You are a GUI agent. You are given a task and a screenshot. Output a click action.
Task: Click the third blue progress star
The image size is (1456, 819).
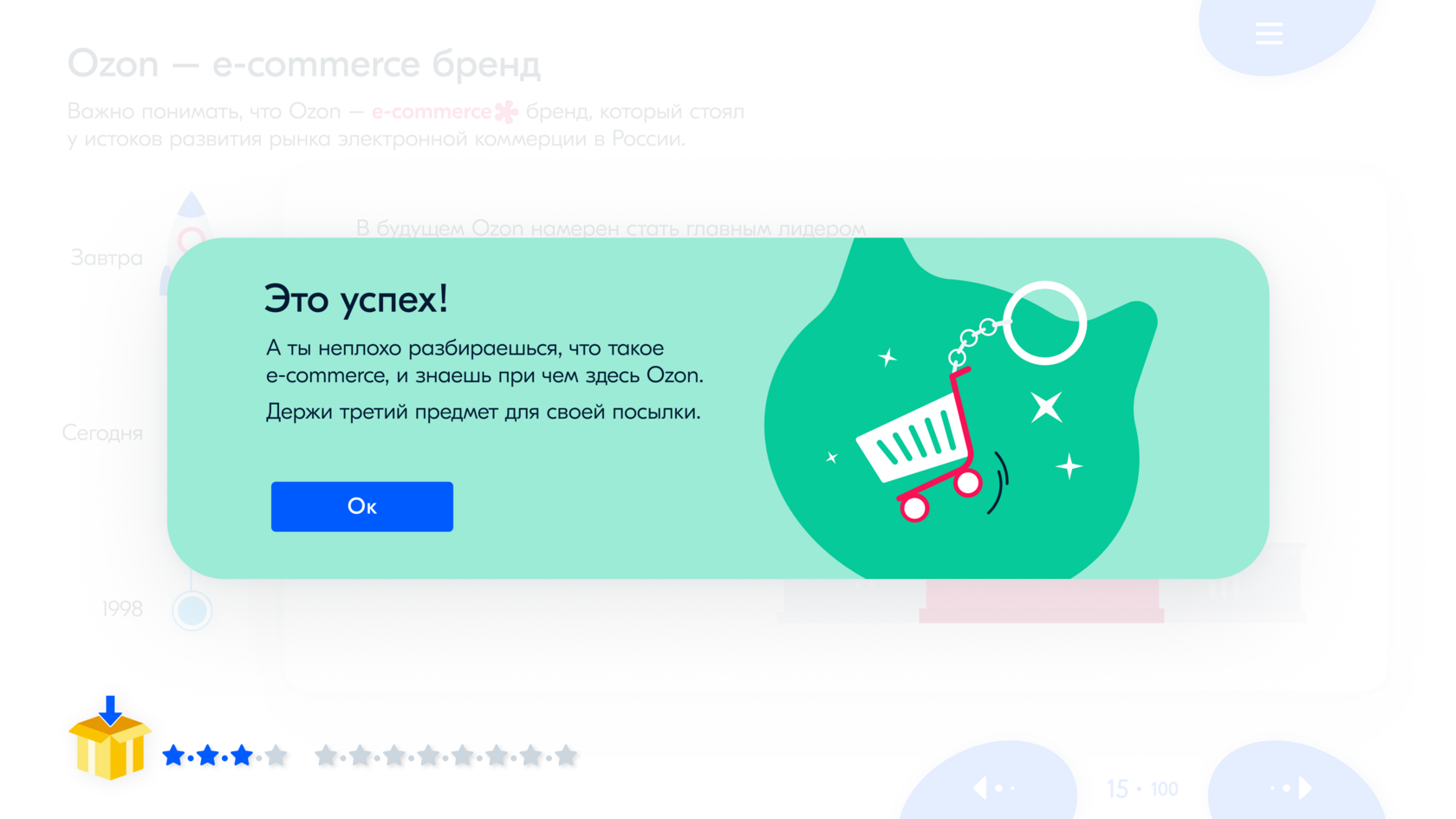tap(242, 756)
